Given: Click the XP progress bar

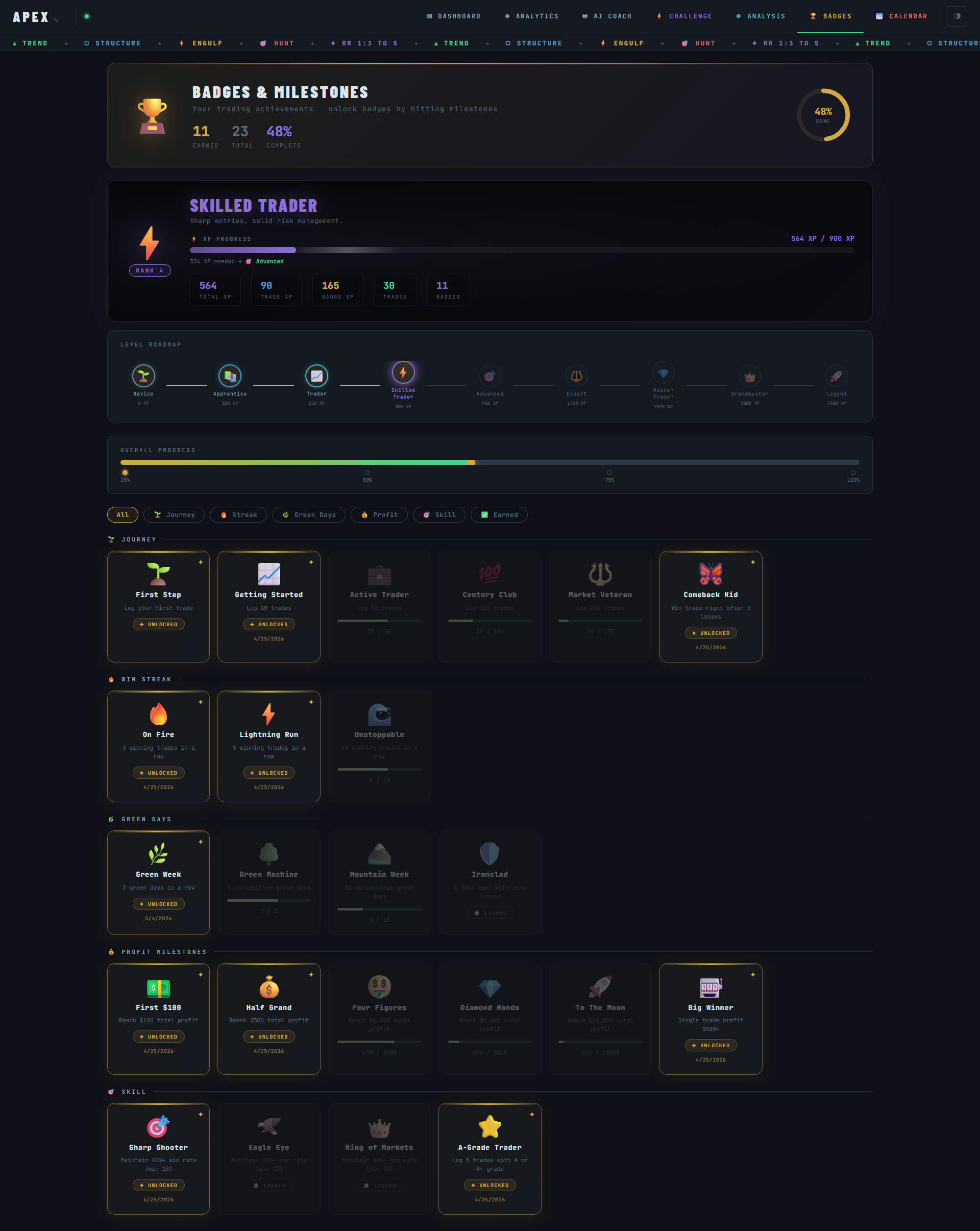Looking at the screenshot, I should point(522,250).
